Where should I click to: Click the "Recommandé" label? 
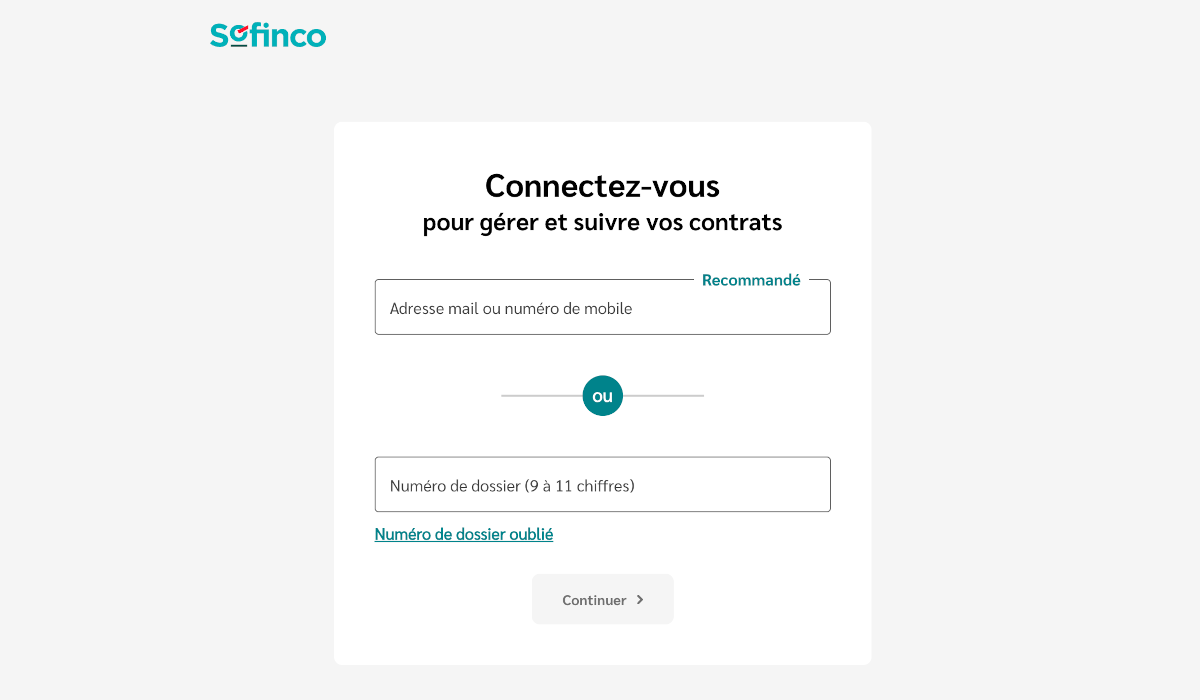[751, 280]
